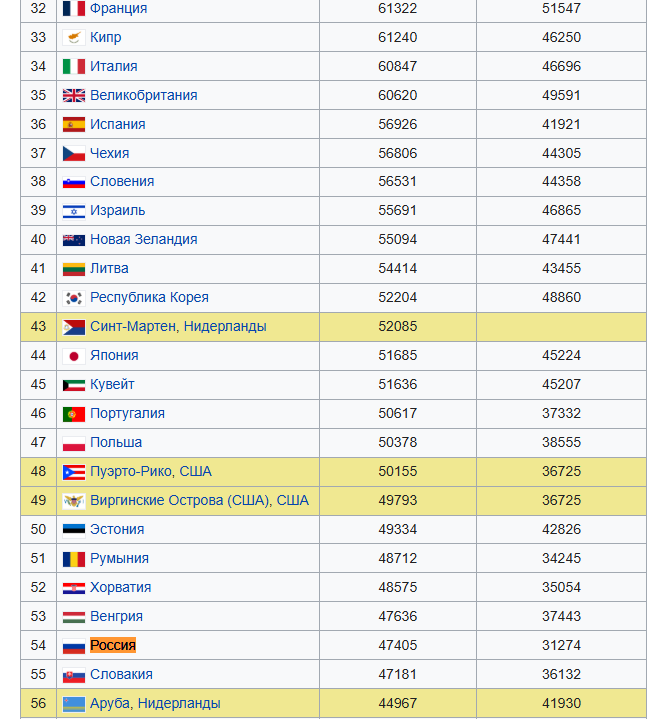Click the Cyprus flag icon

point(74,37)
